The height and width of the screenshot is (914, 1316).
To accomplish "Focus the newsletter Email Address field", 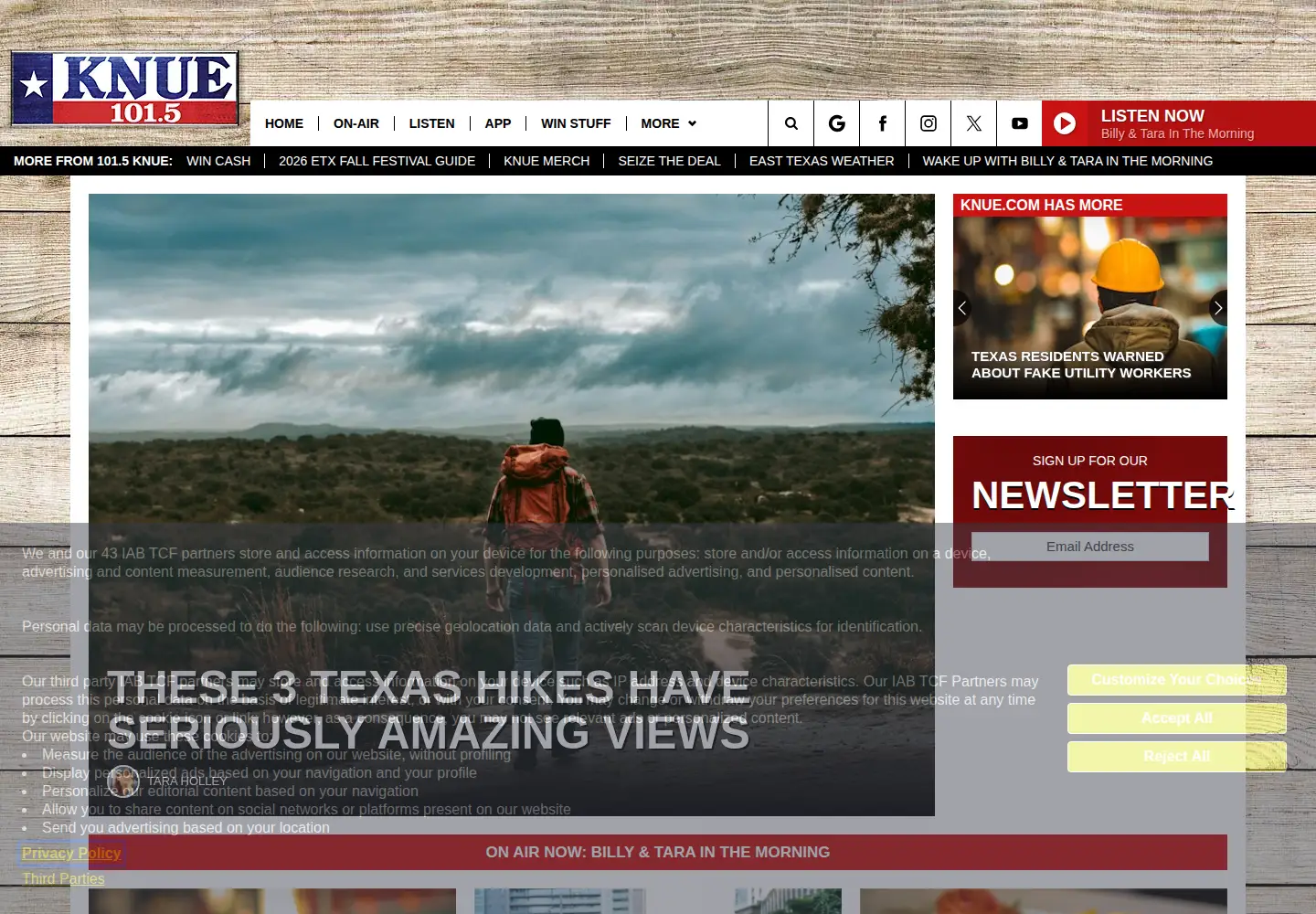I will click(1089, 547).
